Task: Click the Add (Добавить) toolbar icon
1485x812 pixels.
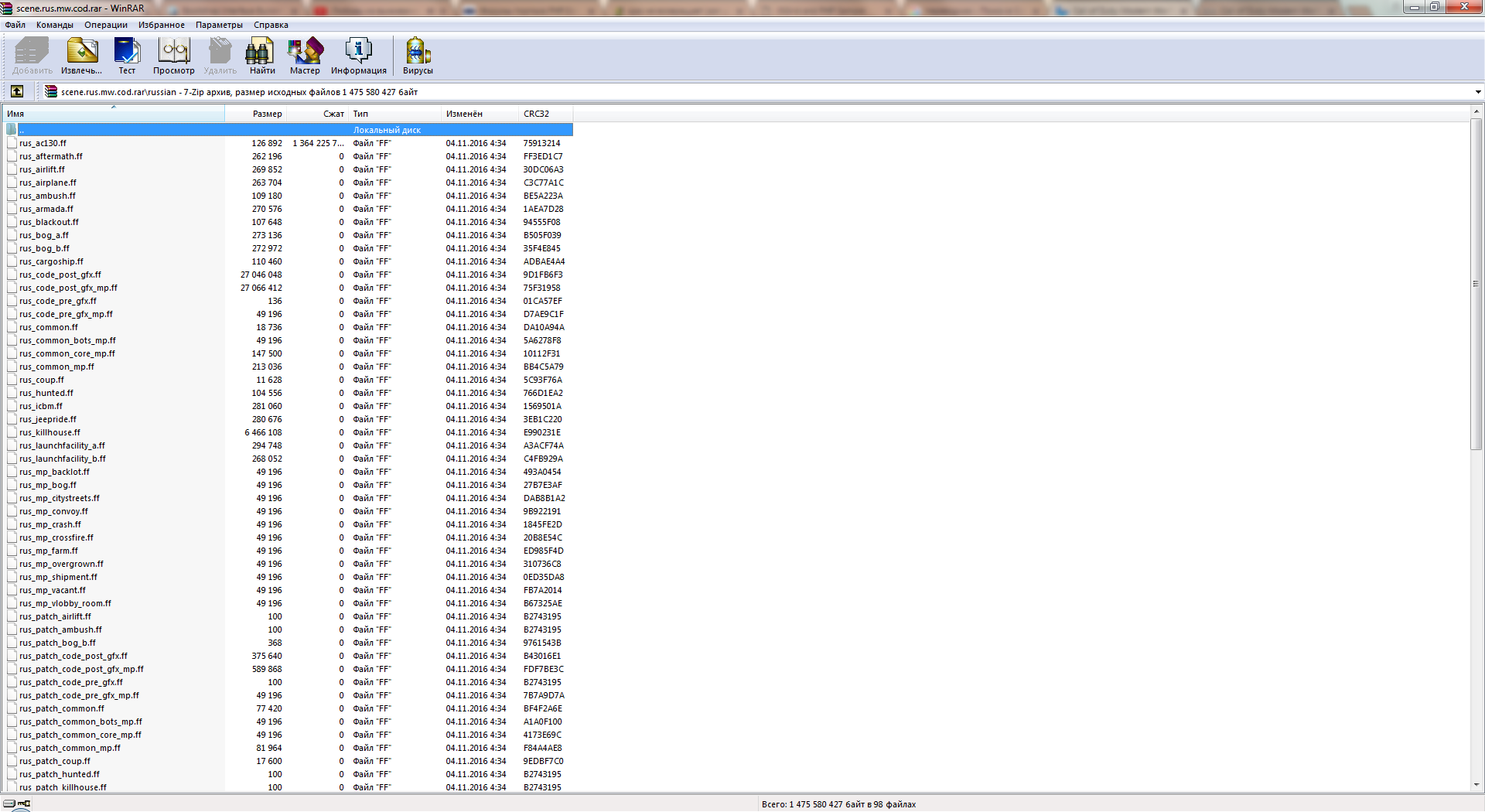Action: (32, 56)
